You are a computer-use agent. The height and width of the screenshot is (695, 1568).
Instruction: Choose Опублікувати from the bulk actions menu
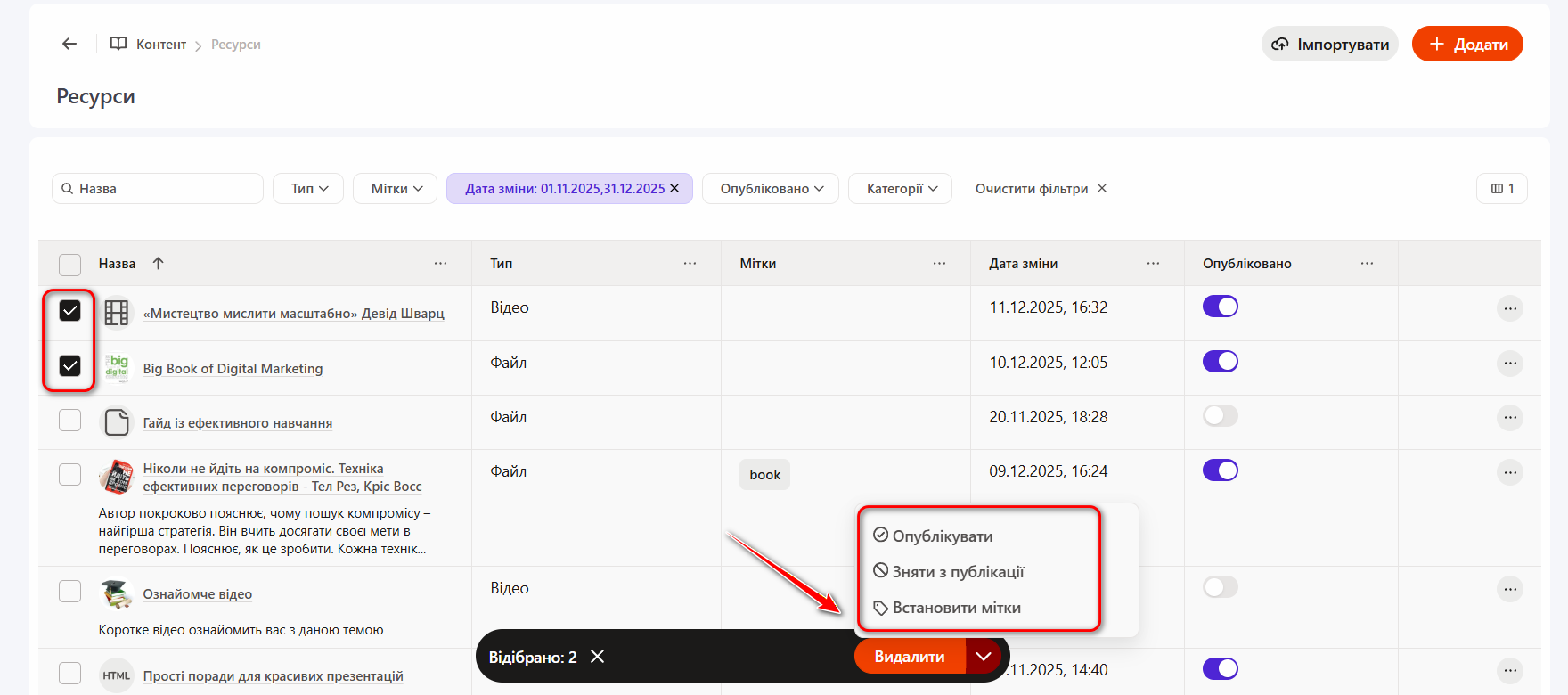[x=942, y=536]
